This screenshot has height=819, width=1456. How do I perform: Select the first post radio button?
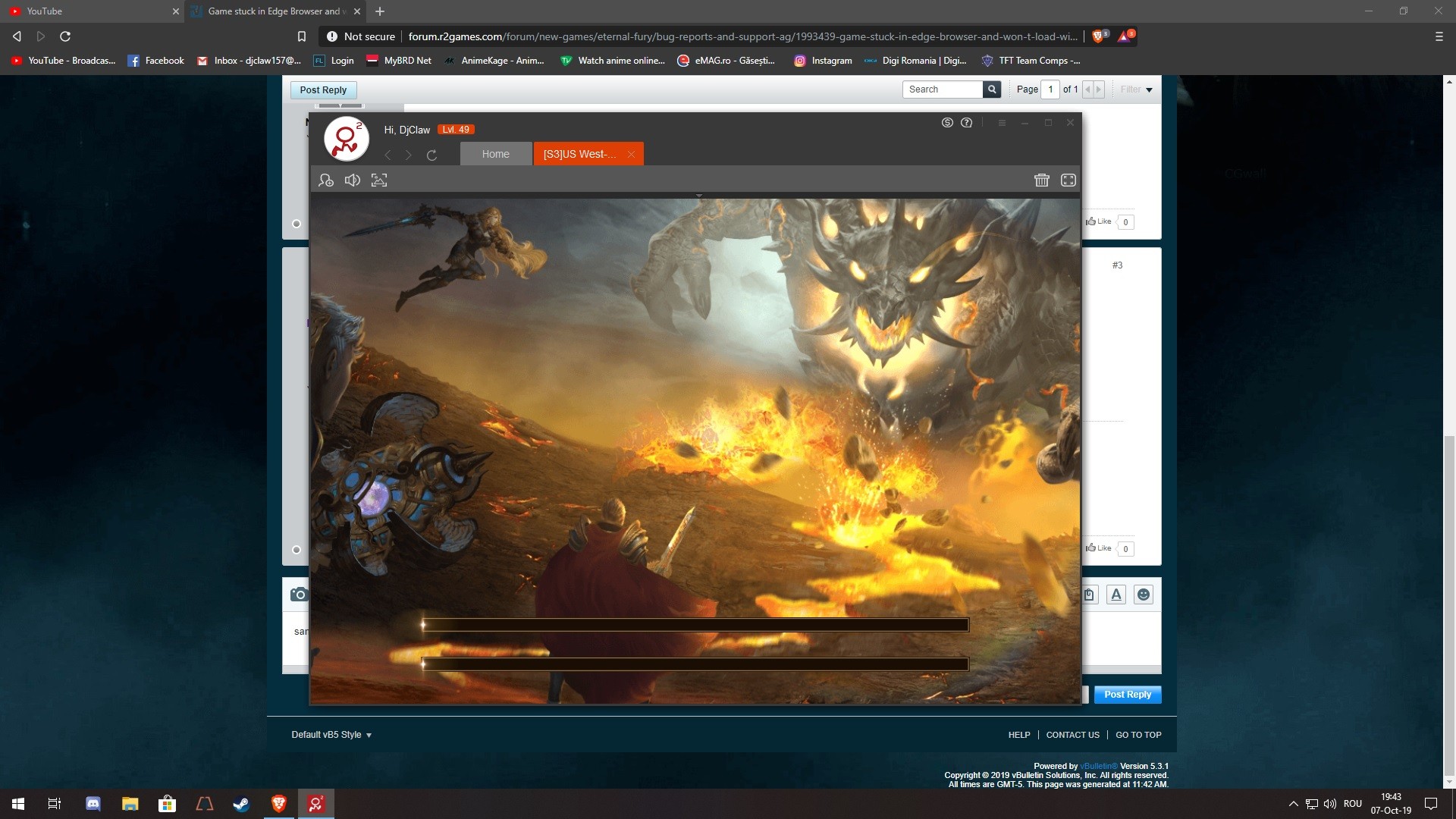(297, 224)
